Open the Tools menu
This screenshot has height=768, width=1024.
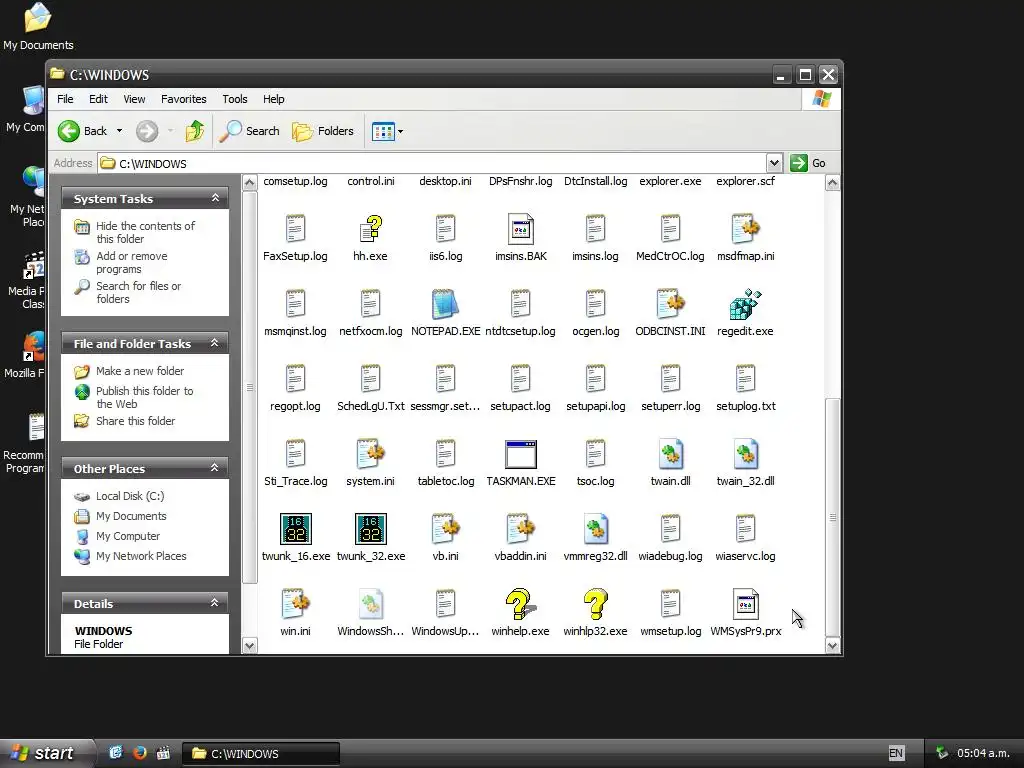coord(234,99)
